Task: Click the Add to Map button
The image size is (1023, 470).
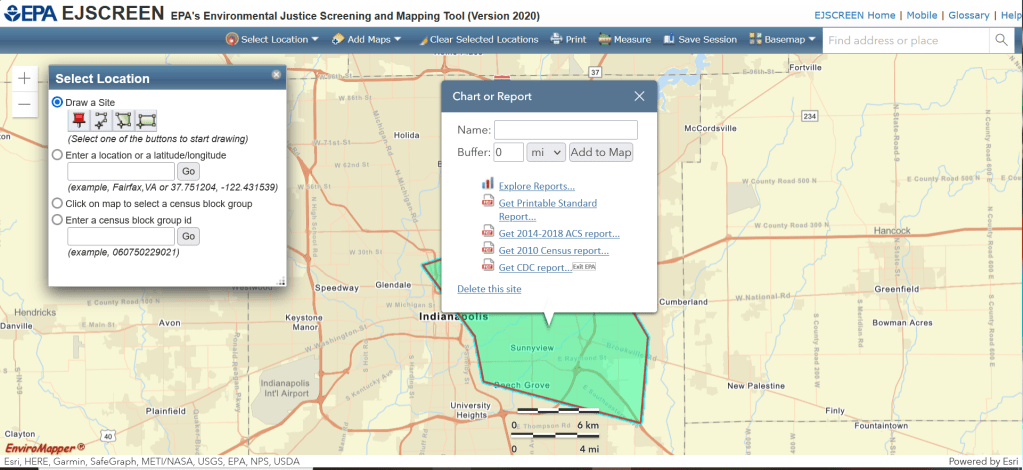Action: tap(601, 152)
